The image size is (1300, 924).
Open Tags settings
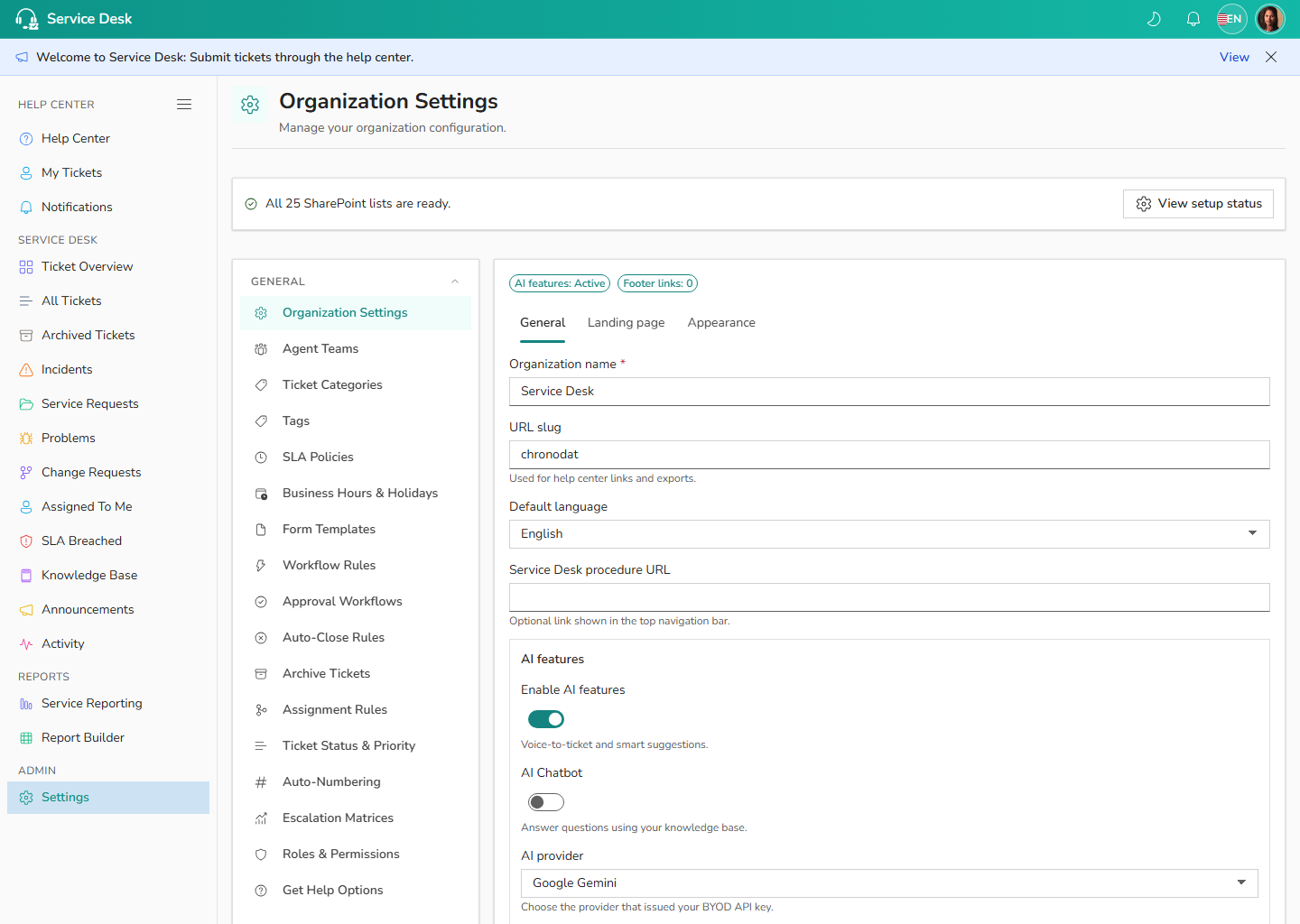click(x=356, y=421)
